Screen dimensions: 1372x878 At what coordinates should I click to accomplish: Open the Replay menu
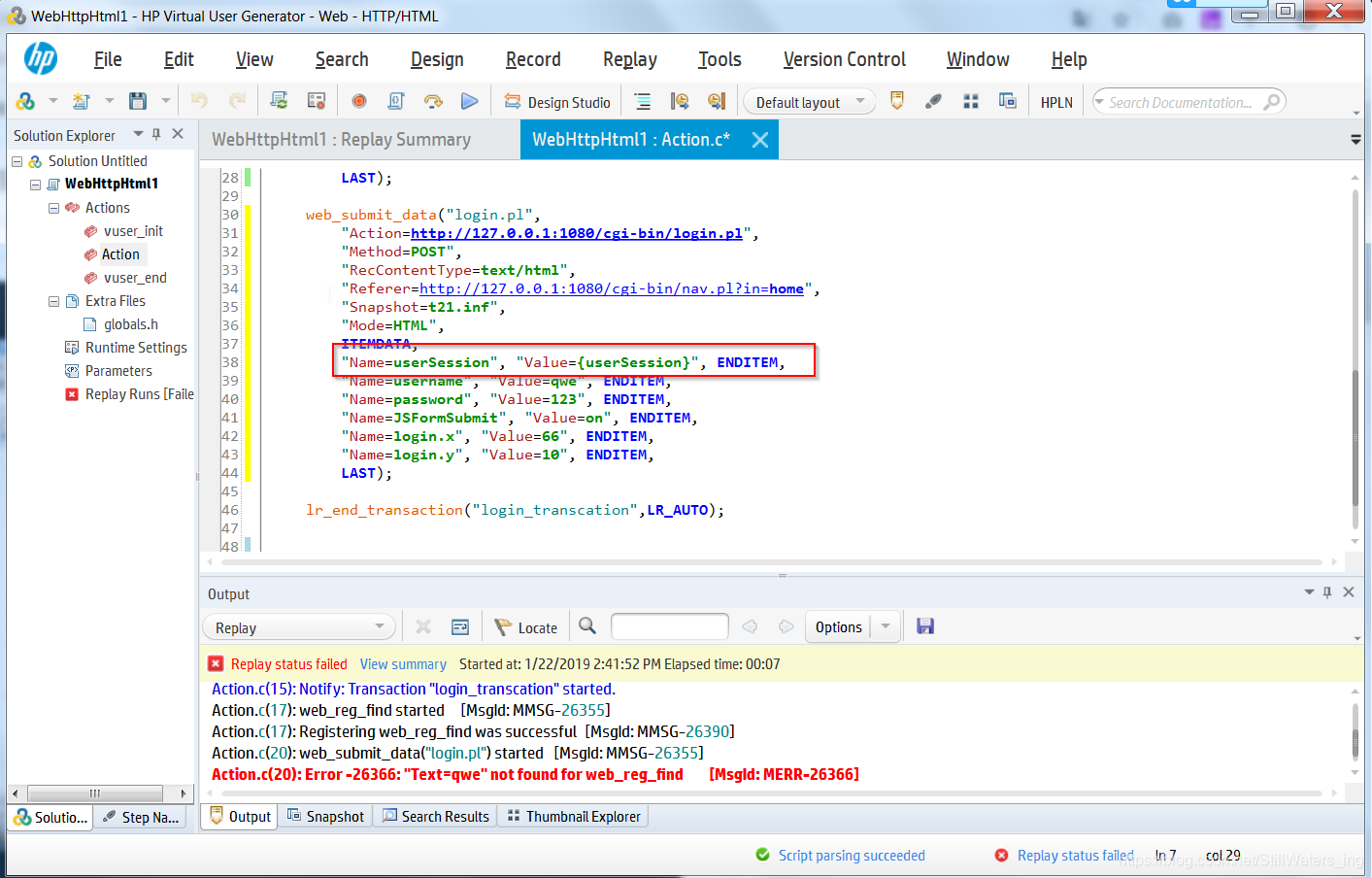pos(630,59)
